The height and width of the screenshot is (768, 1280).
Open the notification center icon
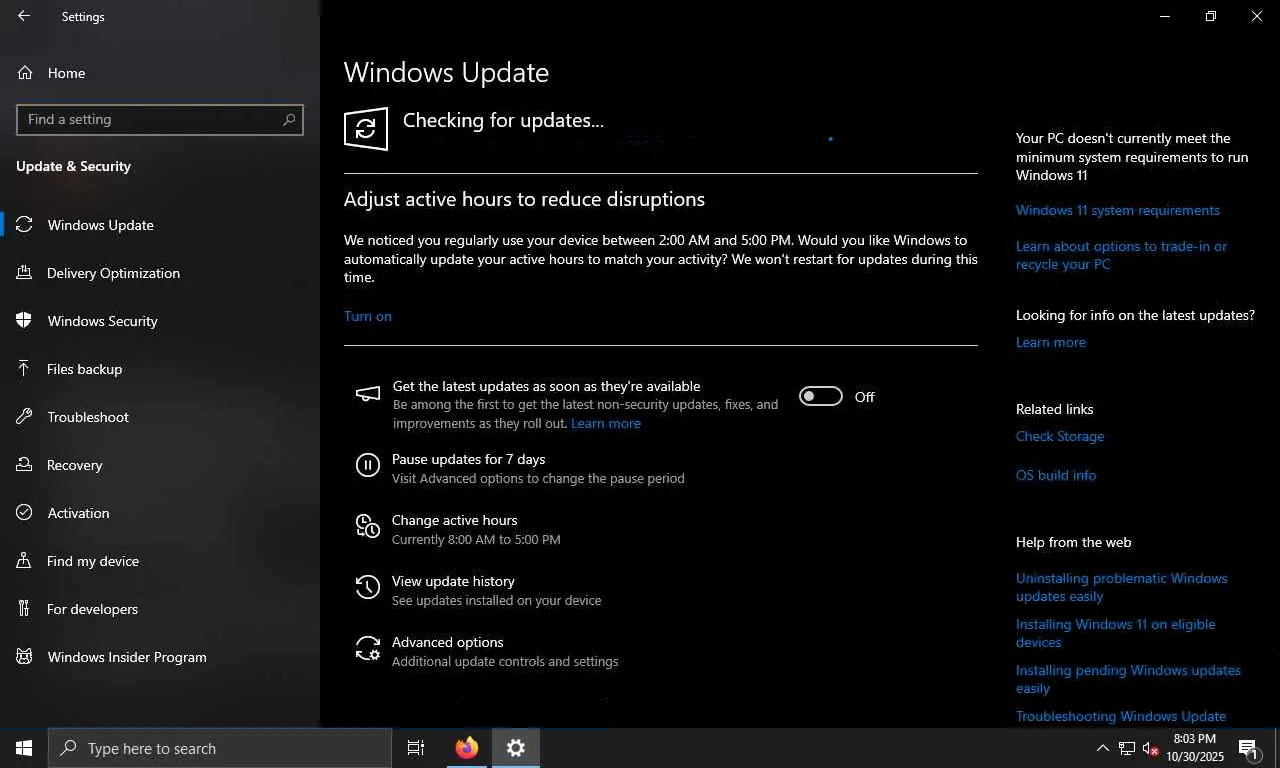coord(1248,748)
